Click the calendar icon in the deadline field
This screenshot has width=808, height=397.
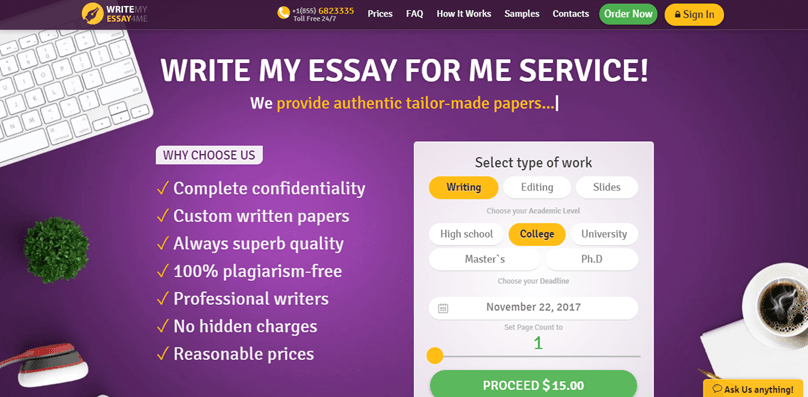(x=443, y=308)
